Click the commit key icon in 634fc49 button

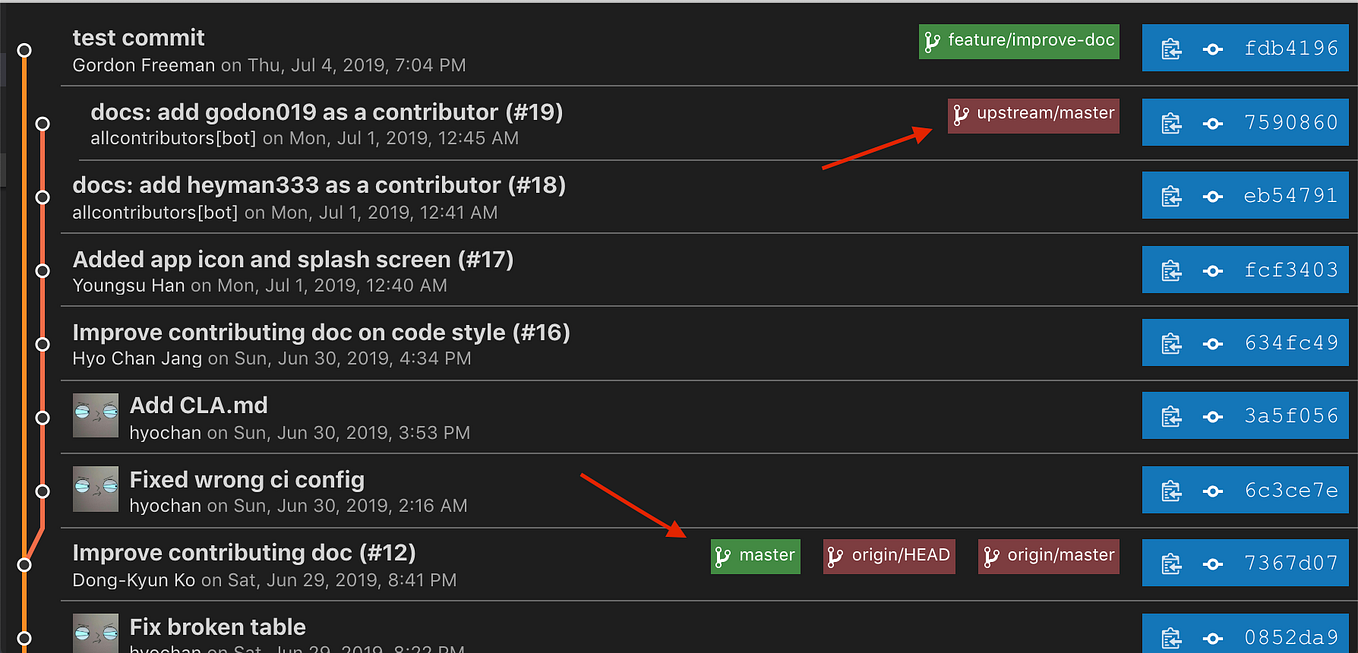coord(1212,342)
